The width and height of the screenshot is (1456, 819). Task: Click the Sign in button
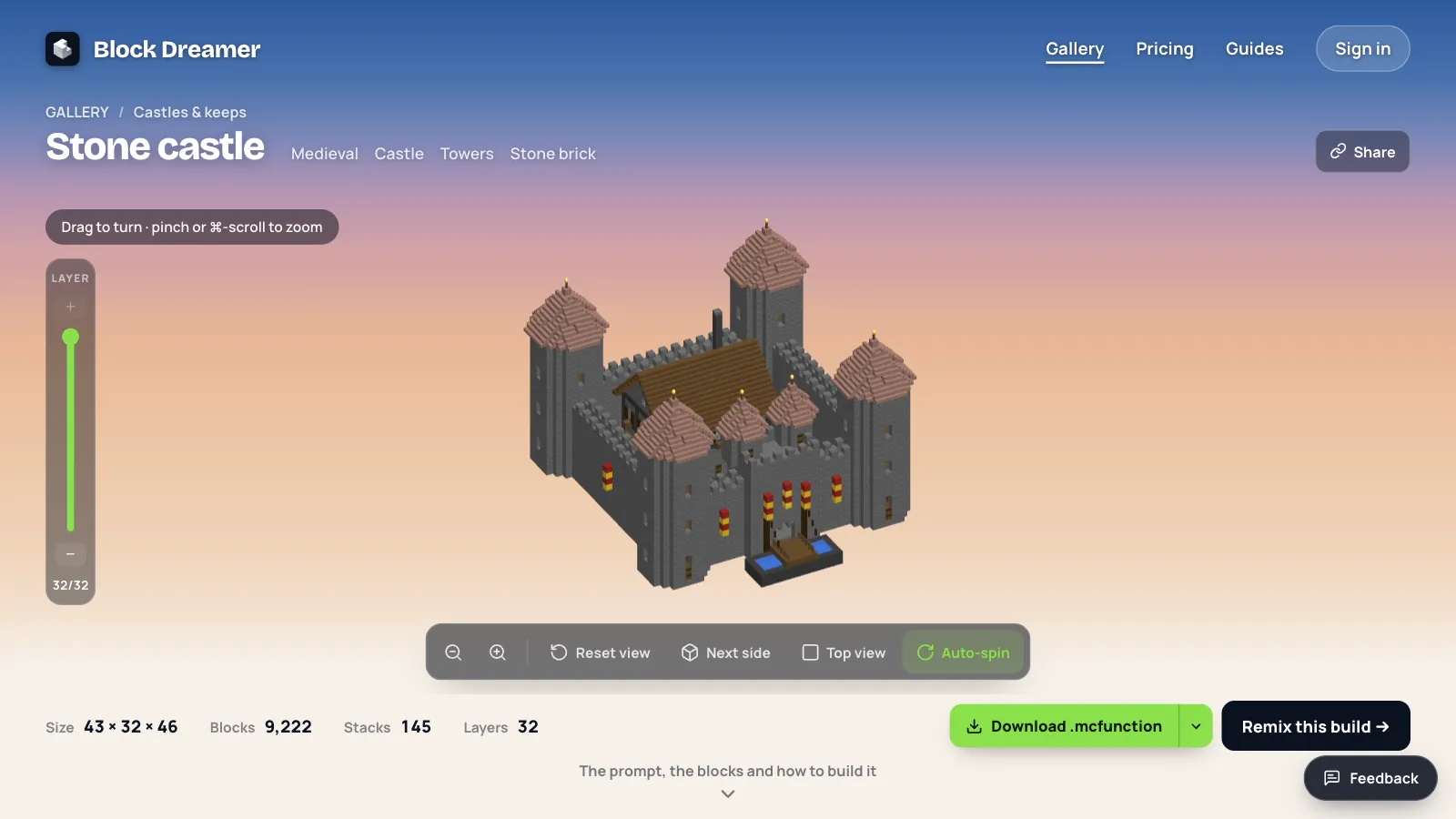point(1363,49)
